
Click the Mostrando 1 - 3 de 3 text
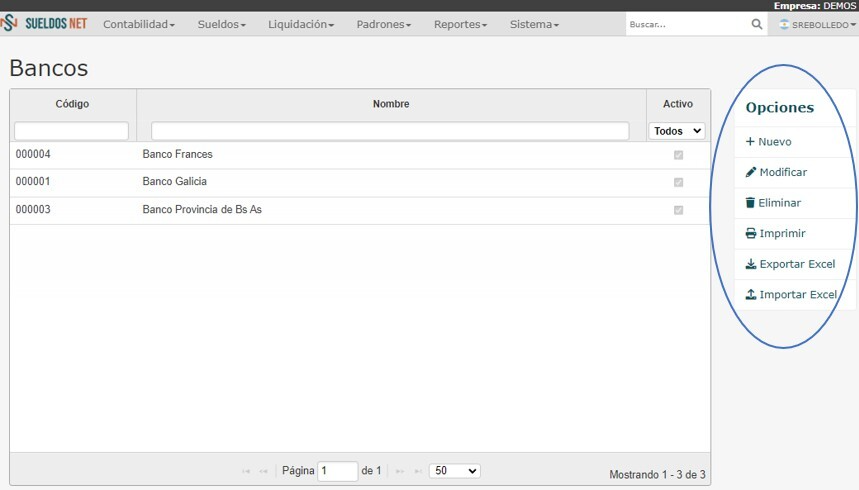tap(657, 474)
